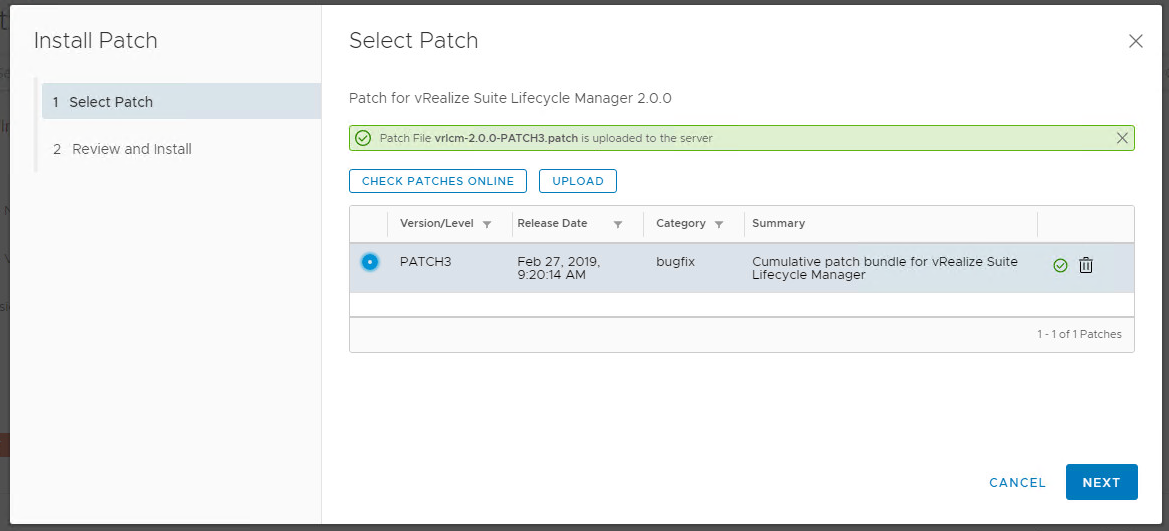This screenshot has width=1169, height=531.
Task: Open the Release Date column filter
Action: [618, 224]
